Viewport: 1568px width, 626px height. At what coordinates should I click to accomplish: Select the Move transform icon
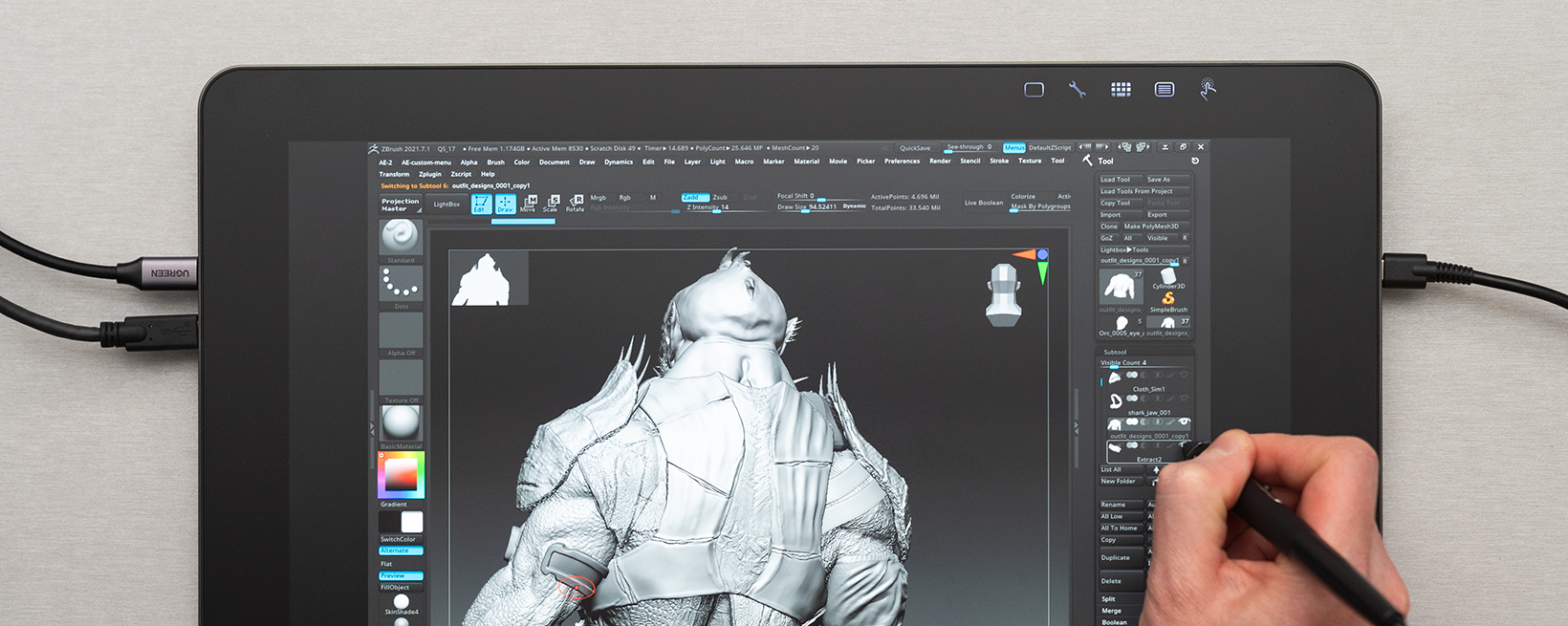click(528, 204)
